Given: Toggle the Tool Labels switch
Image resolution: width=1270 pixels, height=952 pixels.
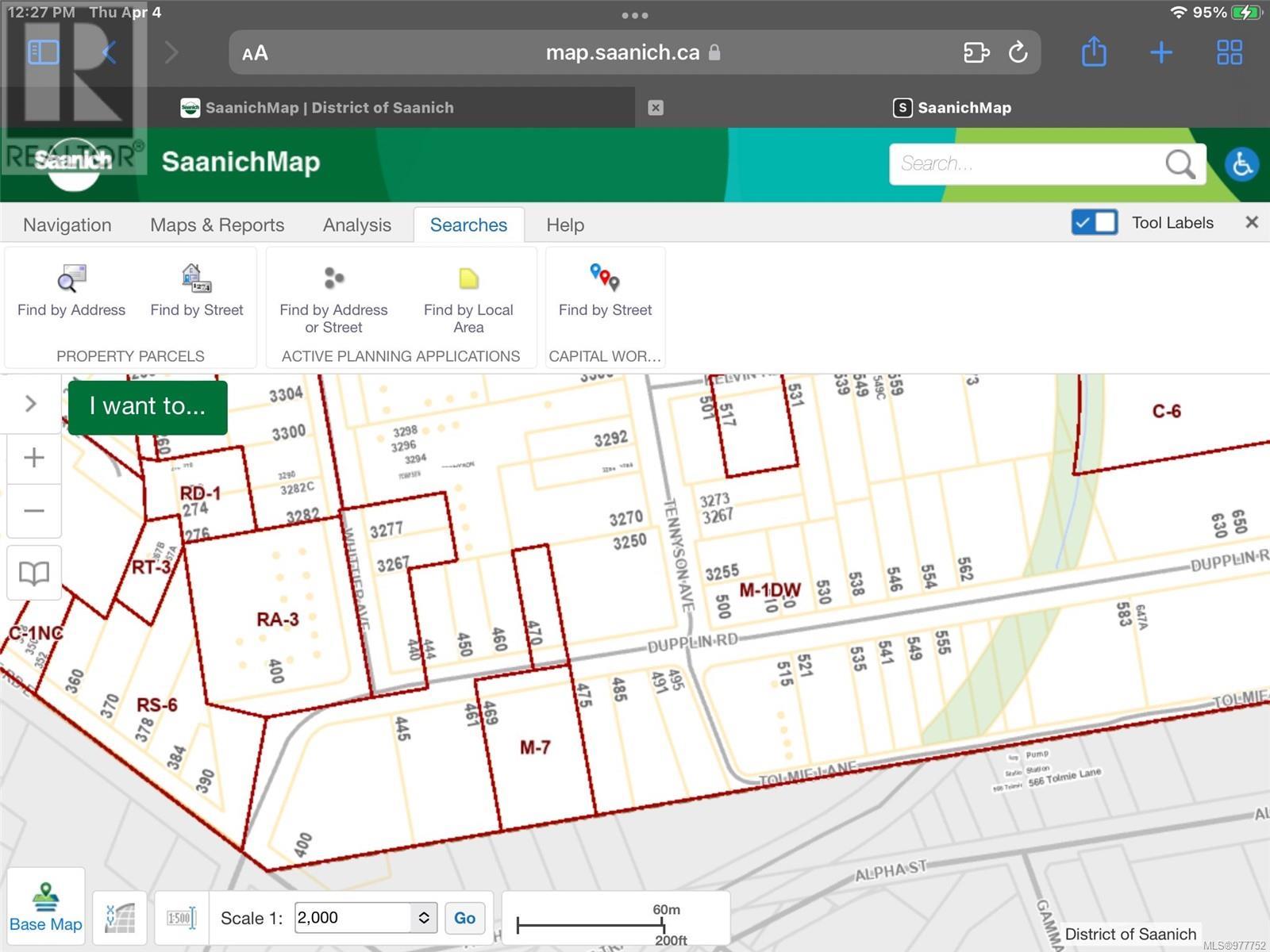Looking at the screenshot, I should [1095, 223].
